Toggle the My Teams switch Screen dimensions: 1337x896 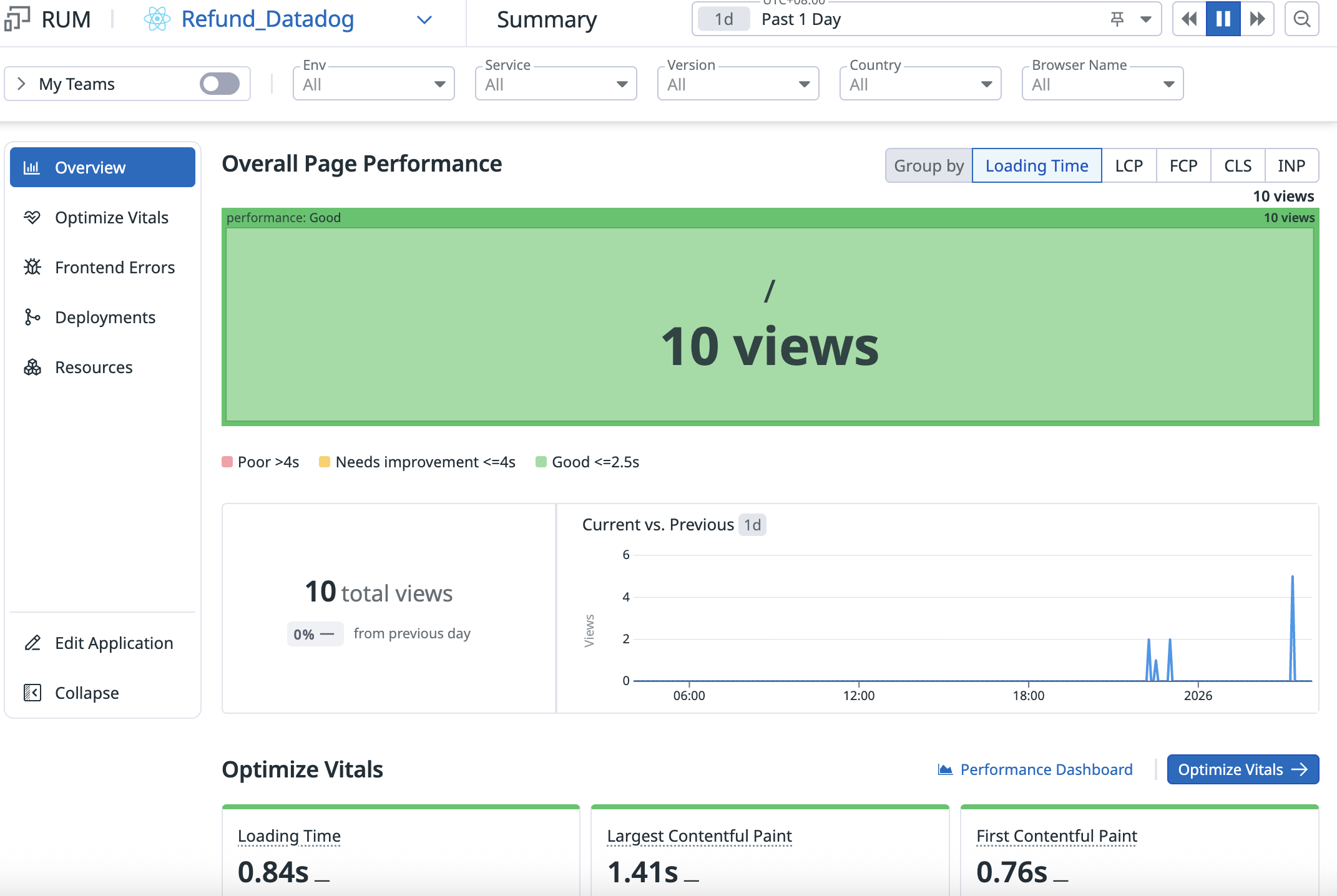coord(220,84)
